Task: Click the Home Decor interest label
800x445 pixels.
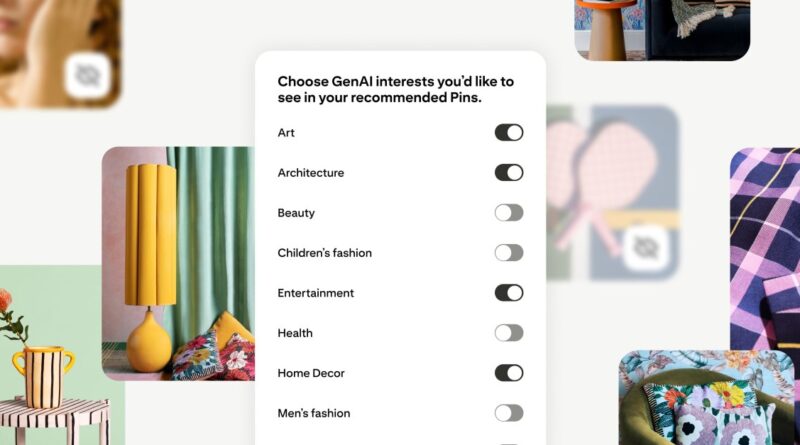Action: point(311,373)
